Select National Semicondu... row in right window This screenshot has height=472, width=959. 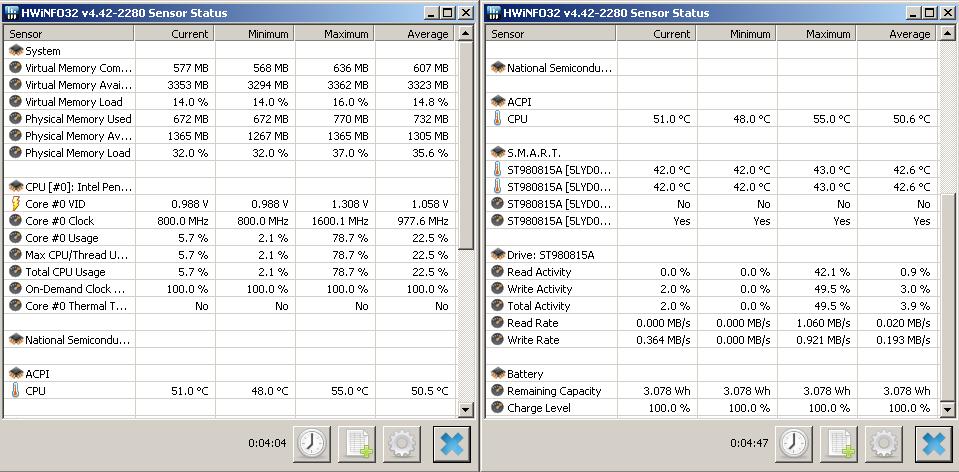click(x=712, y=68)
